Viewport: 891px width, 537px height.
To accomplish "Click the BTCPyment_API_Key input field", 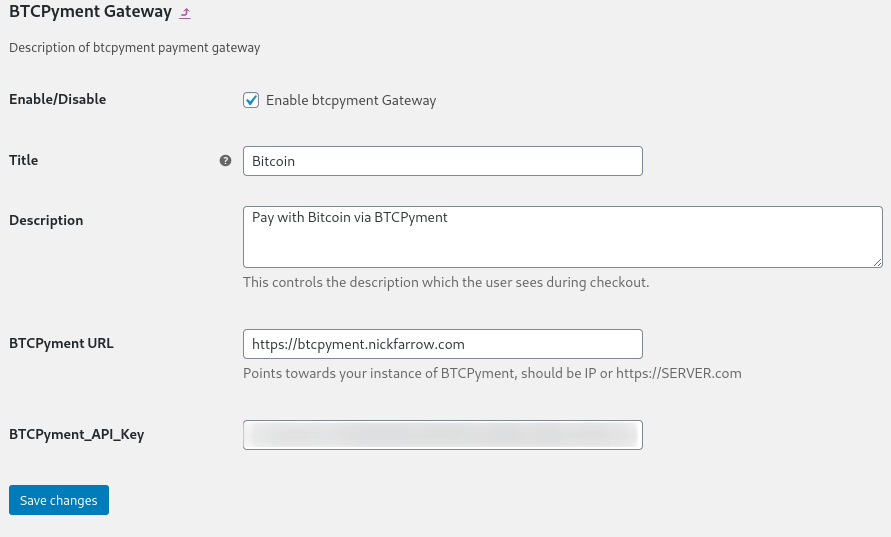I will point(443,435).
